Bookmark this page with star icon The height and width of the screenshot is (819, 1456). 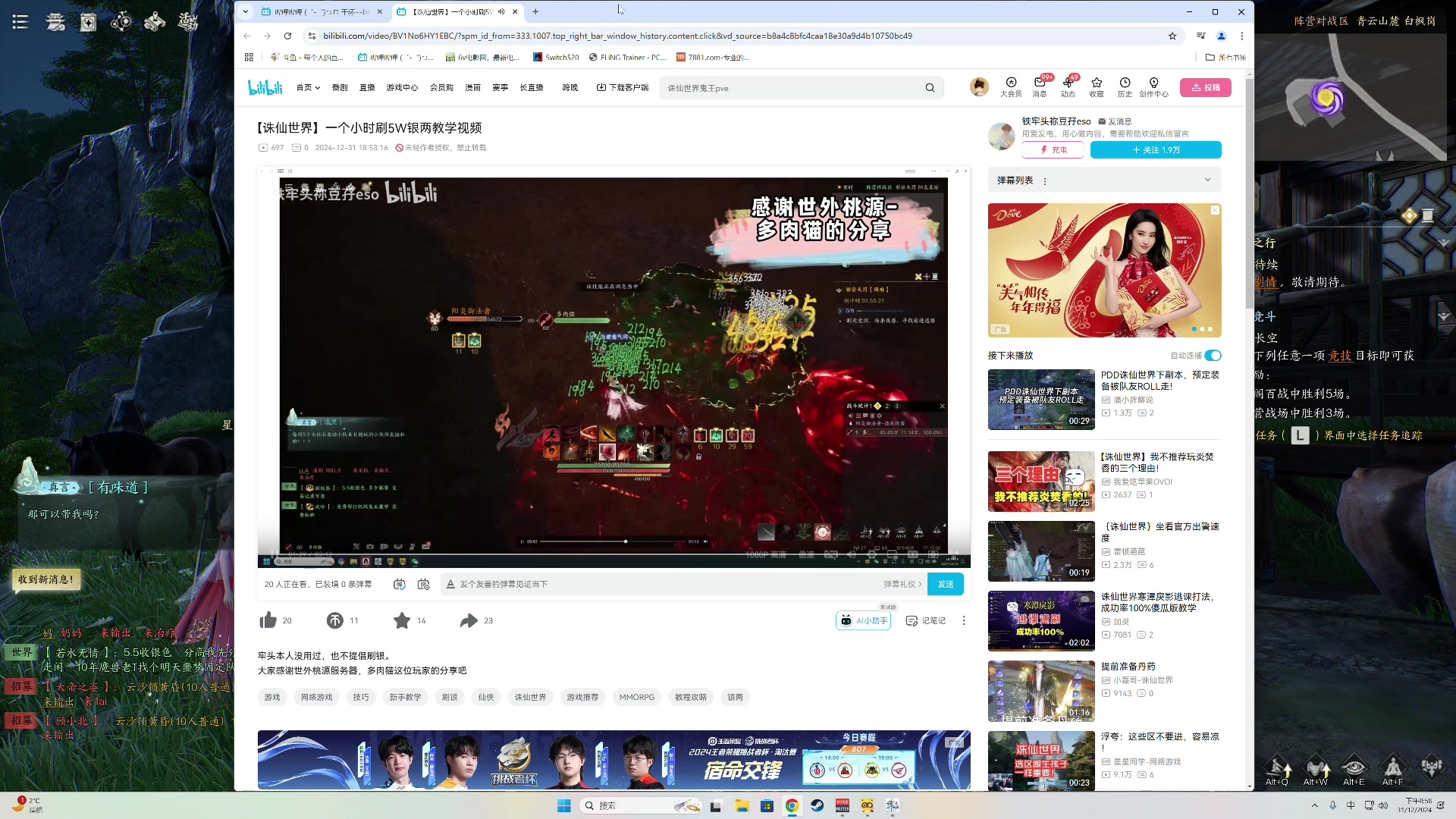click(1172, 36)
